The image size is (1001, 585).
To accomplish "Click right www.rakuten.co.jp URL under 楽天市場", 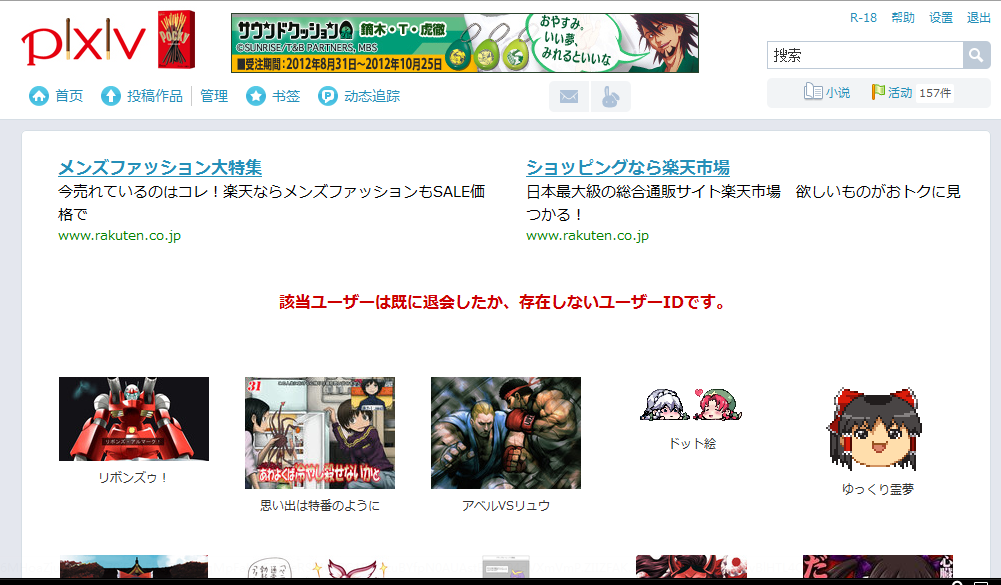I will tap(587, 236).
